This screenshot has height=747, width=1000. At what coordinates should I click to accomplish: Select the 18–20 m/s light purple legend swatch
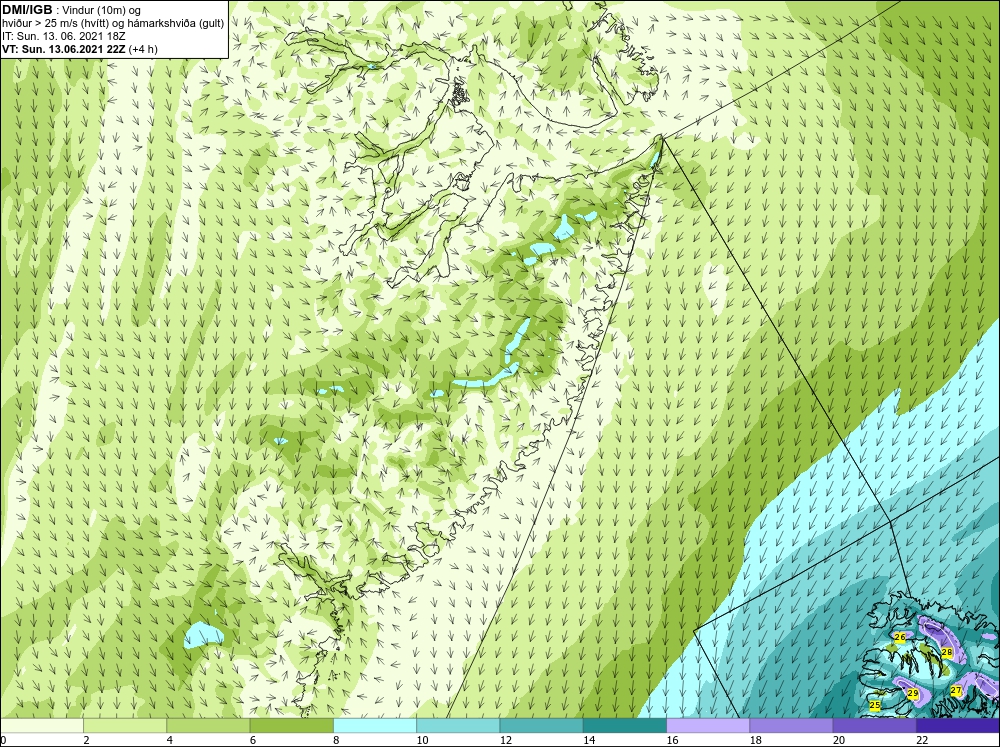(791, 726)
